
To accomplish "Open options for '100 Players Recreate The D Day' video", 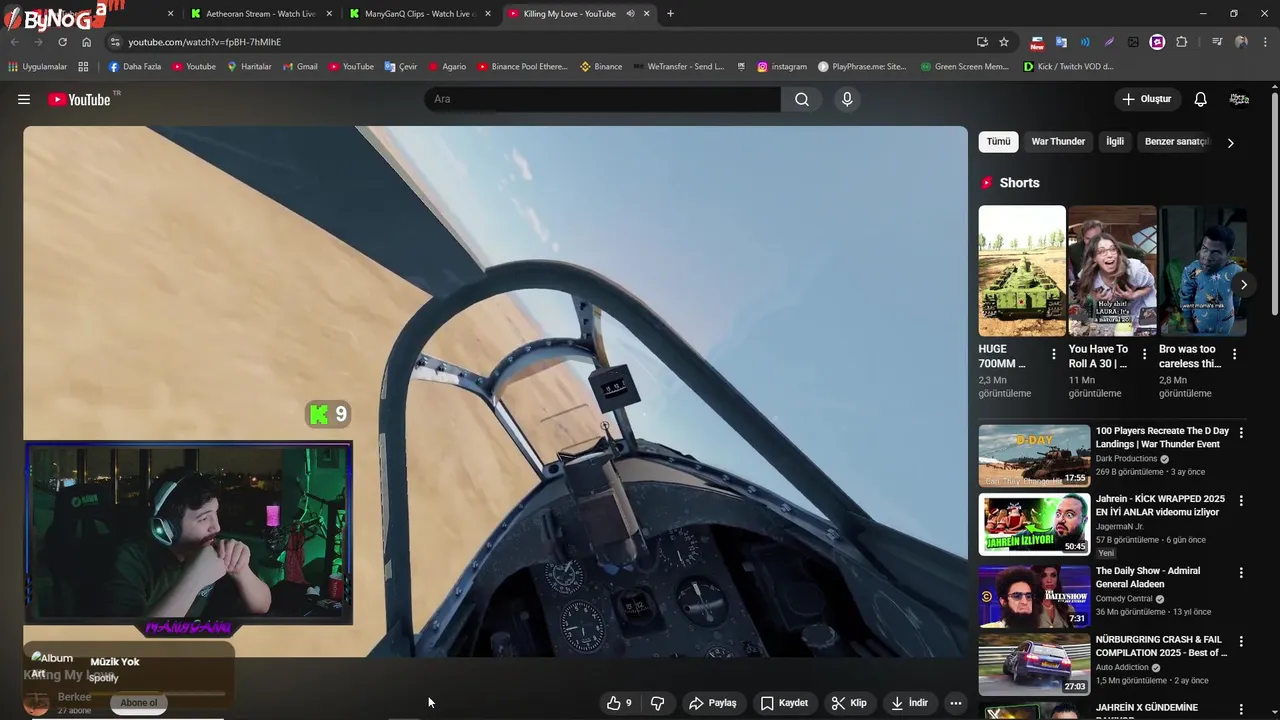I will pyautogui.click(x=1241, y=433).
